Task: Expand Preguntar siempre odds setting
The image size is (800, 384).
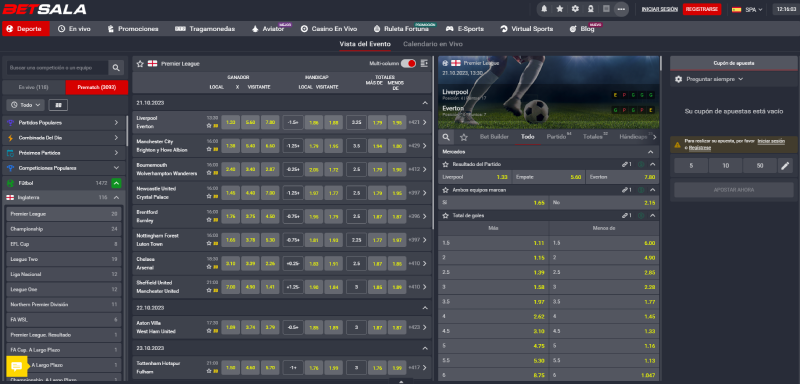Action: [709, 79]
